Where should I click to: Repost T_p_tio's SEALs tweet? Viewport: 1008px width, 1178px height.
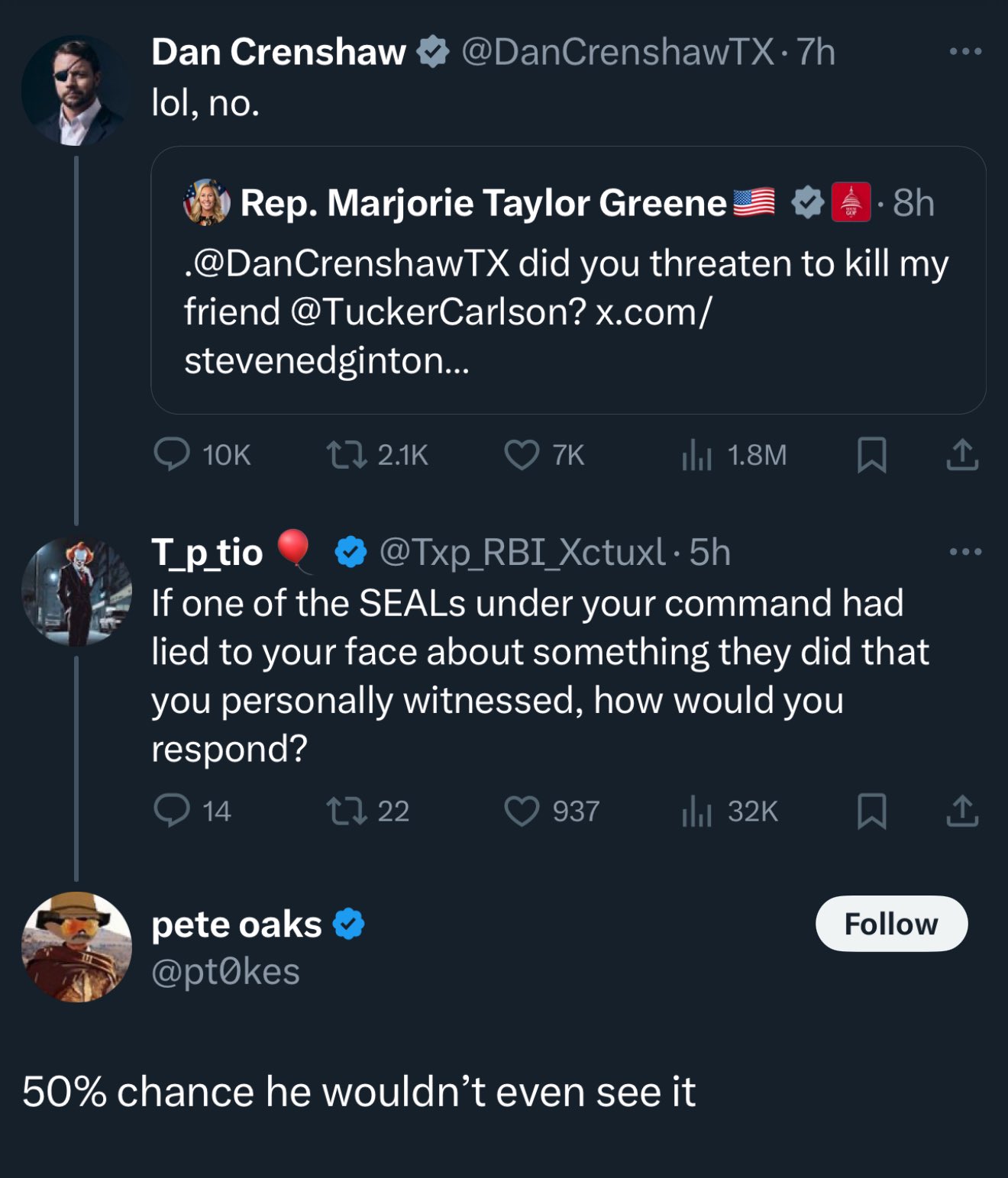click(x=346, y=811)
